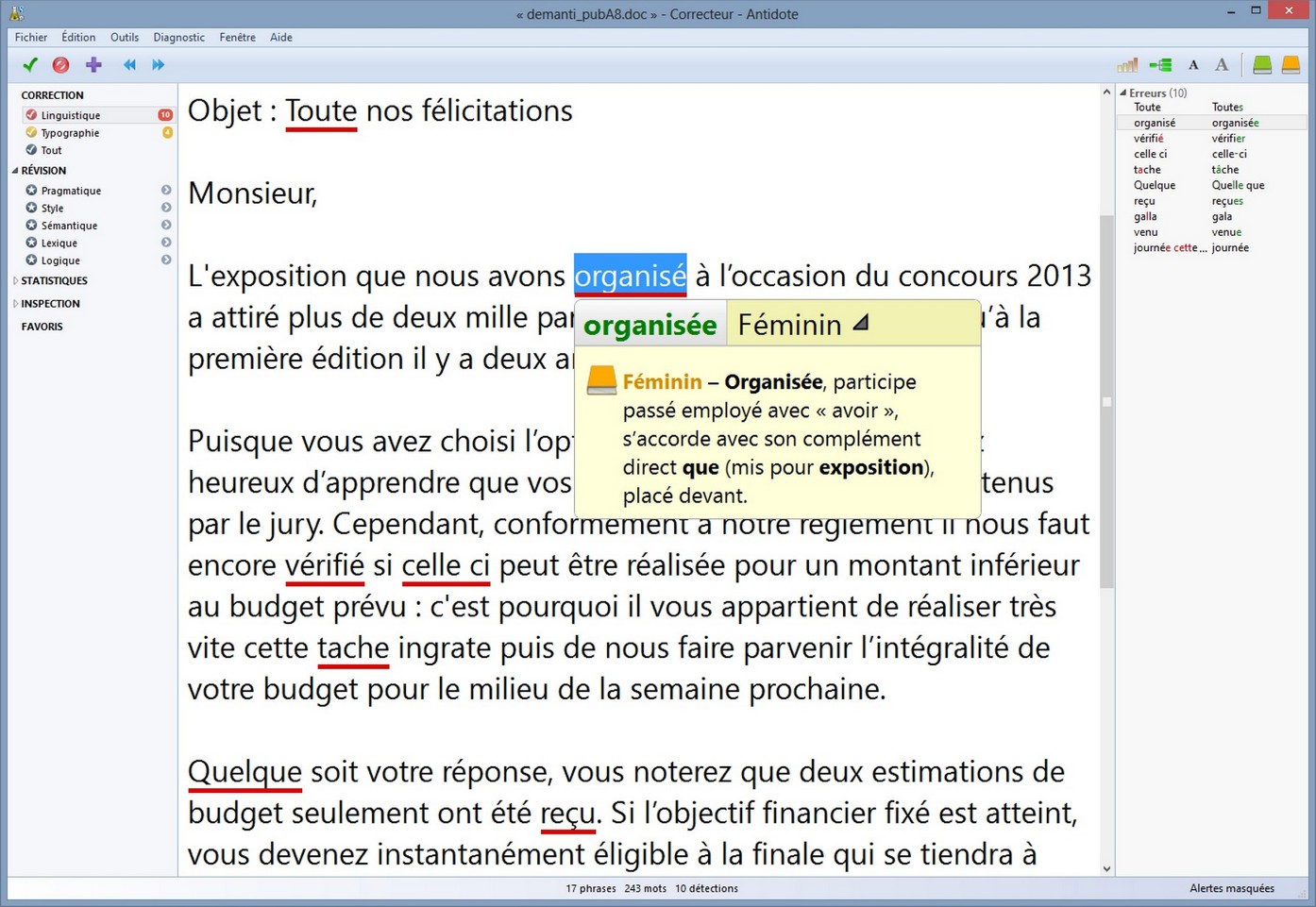Click the highlighted word 'organisé' in the document
The width and height of the screenshot is (1316, 907).
[x=630, y=276]
